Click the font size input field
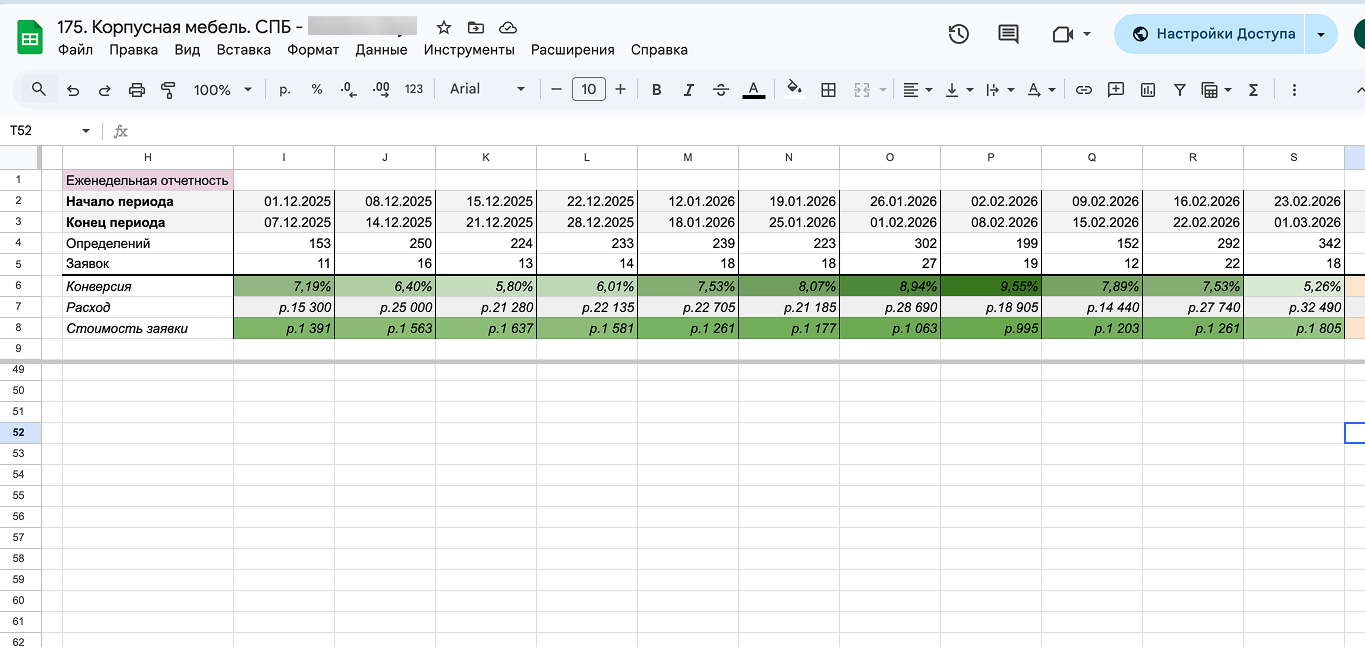This screenshot has width=1365, height=647. click(x=589, y=89)
